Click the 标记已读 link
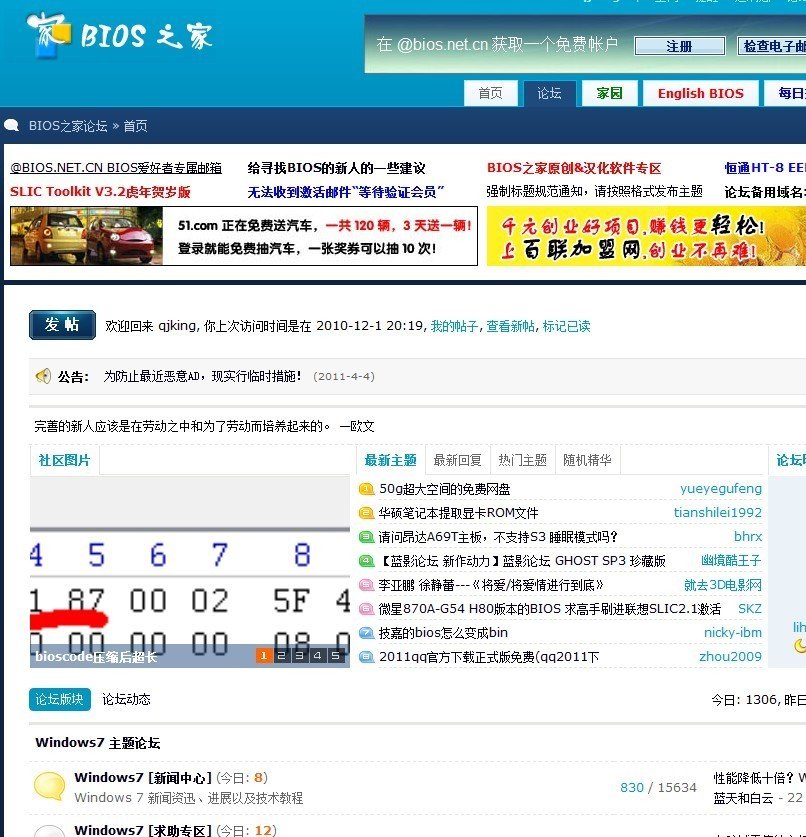The width and height of the screenshot is (806, 837). pos(566,326)
